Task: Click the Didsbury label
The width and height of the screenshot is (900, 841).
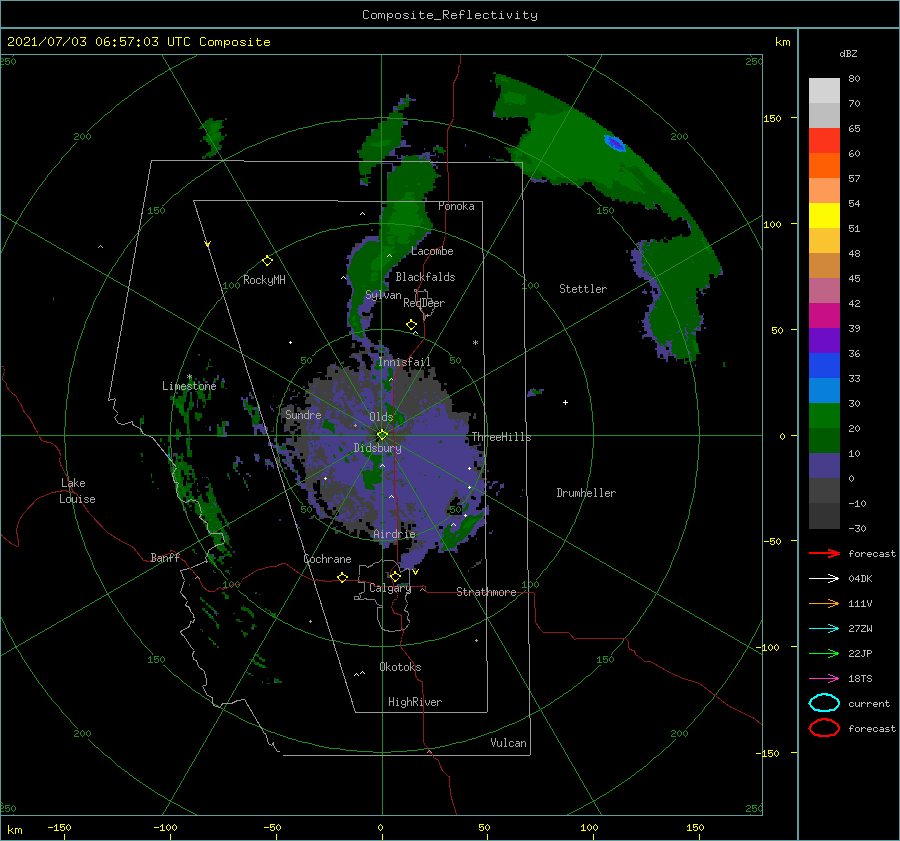Action: pyautogui.click(x=378, y=448)
